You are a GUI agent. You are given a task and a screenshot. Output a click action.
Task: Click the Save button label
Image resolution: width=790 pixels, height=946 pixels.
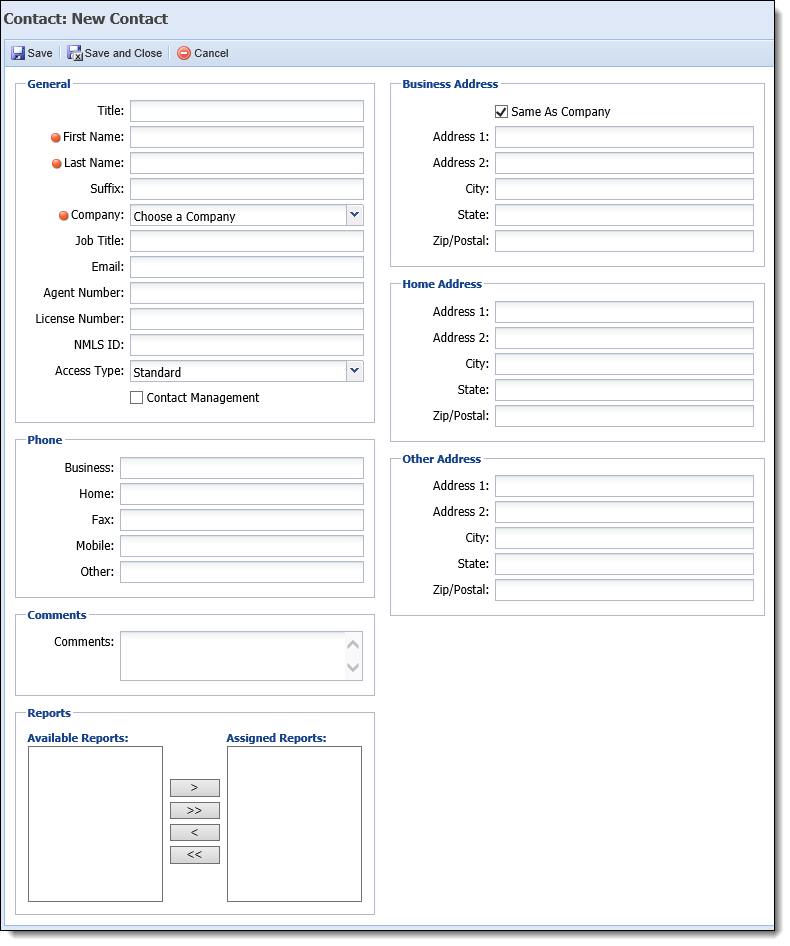[40, 53]
